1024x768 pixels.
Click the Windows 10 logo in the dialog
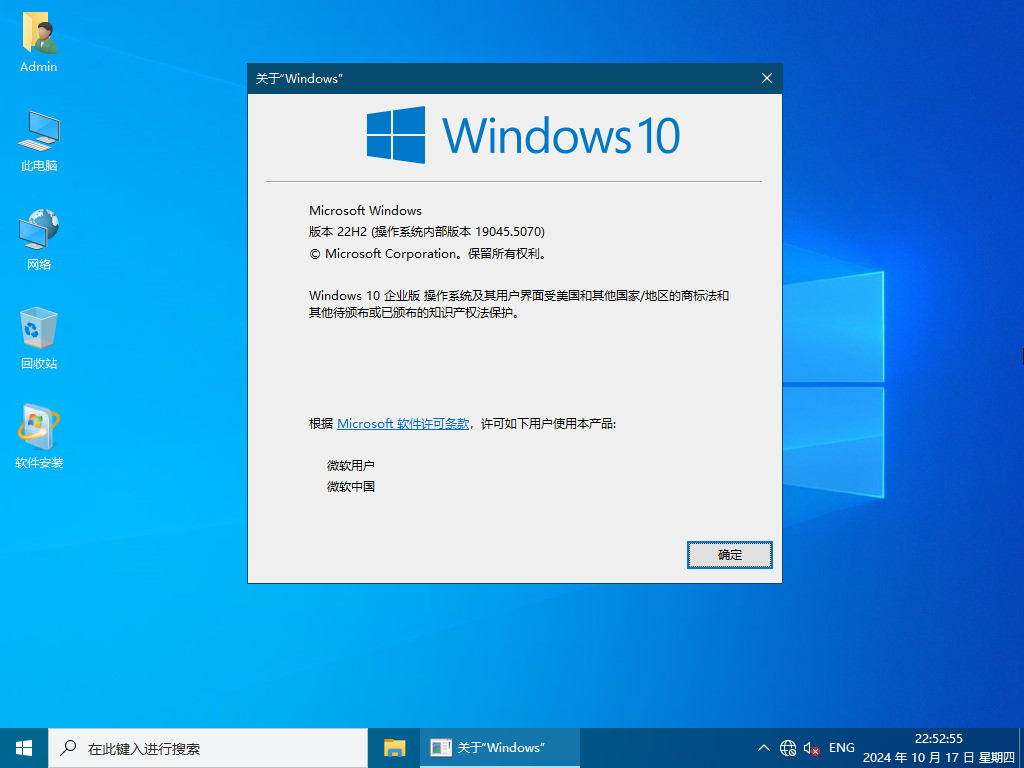(x=522, y=135)
